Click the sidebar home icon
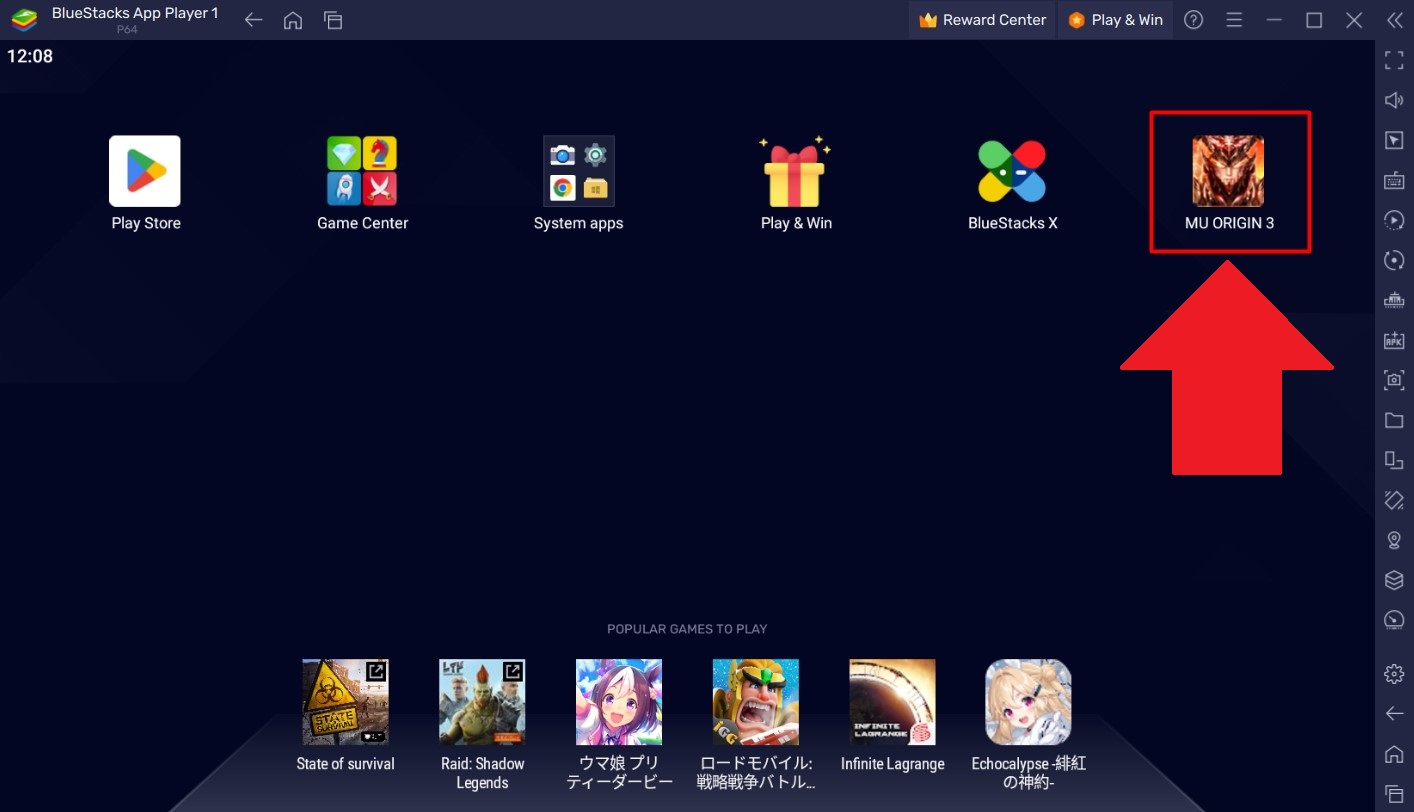Image resolution: width=1414 pixels, height=812 pixels. click(1394, 753)
